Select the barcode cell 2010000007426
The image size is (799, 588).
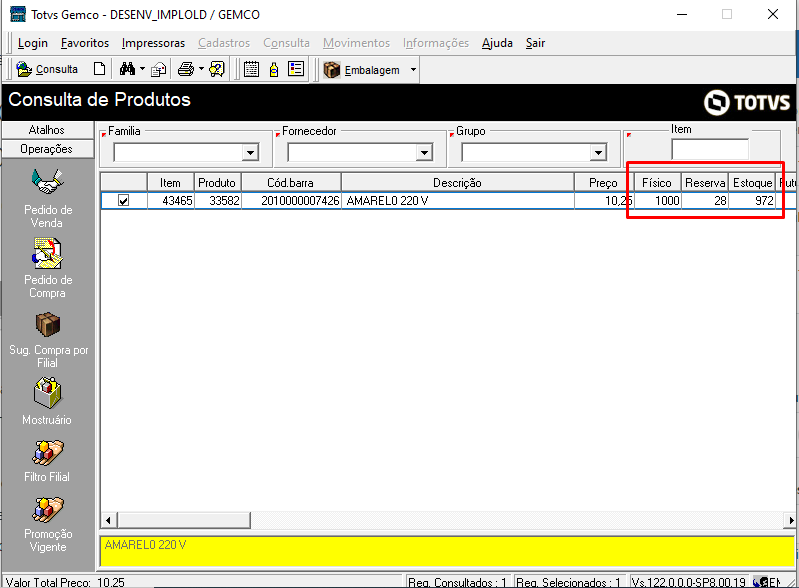coord(291,201)
